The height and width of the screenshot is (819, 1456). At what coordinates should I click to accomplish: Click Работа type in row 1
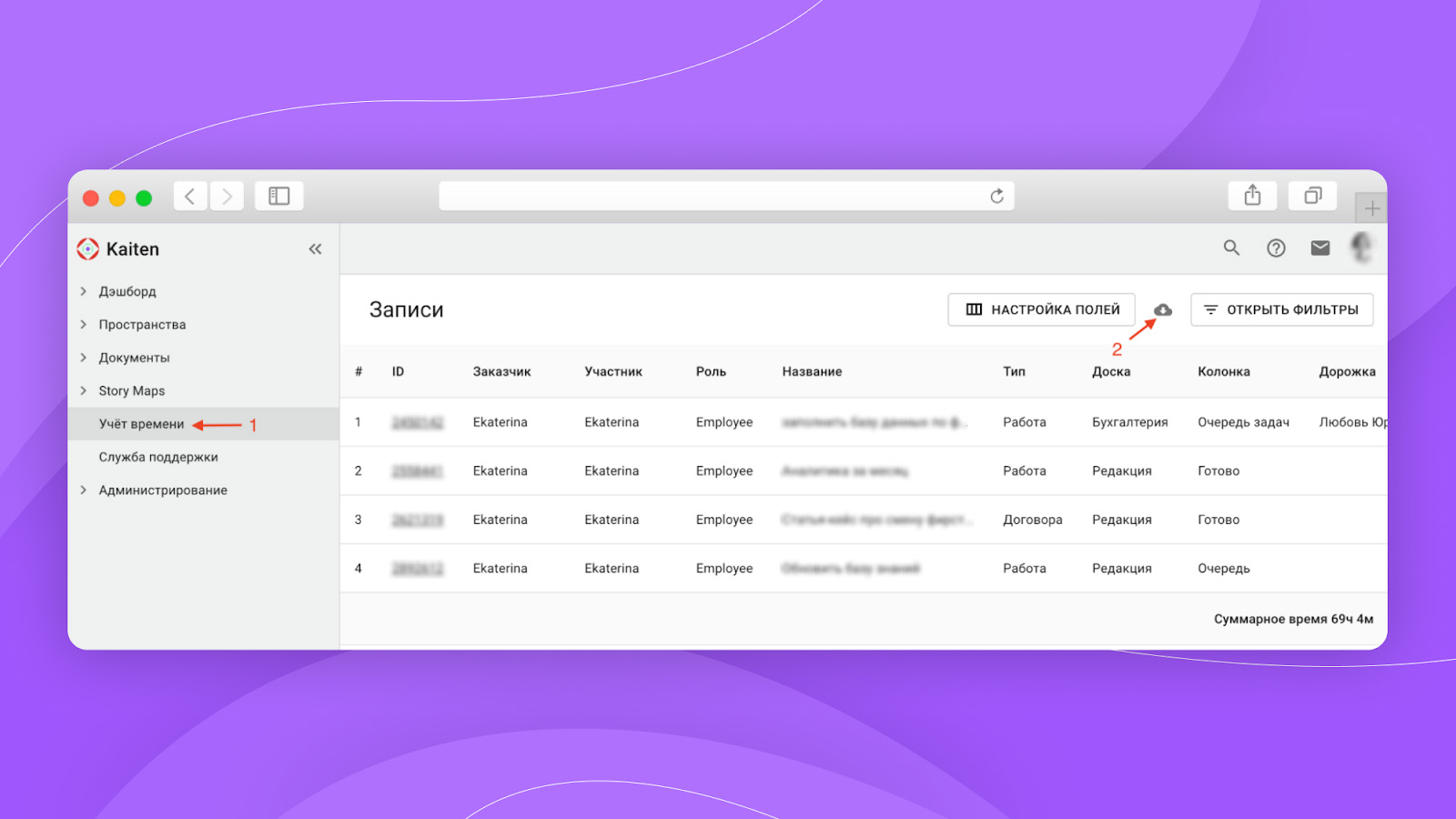[x=1024, y=422]
